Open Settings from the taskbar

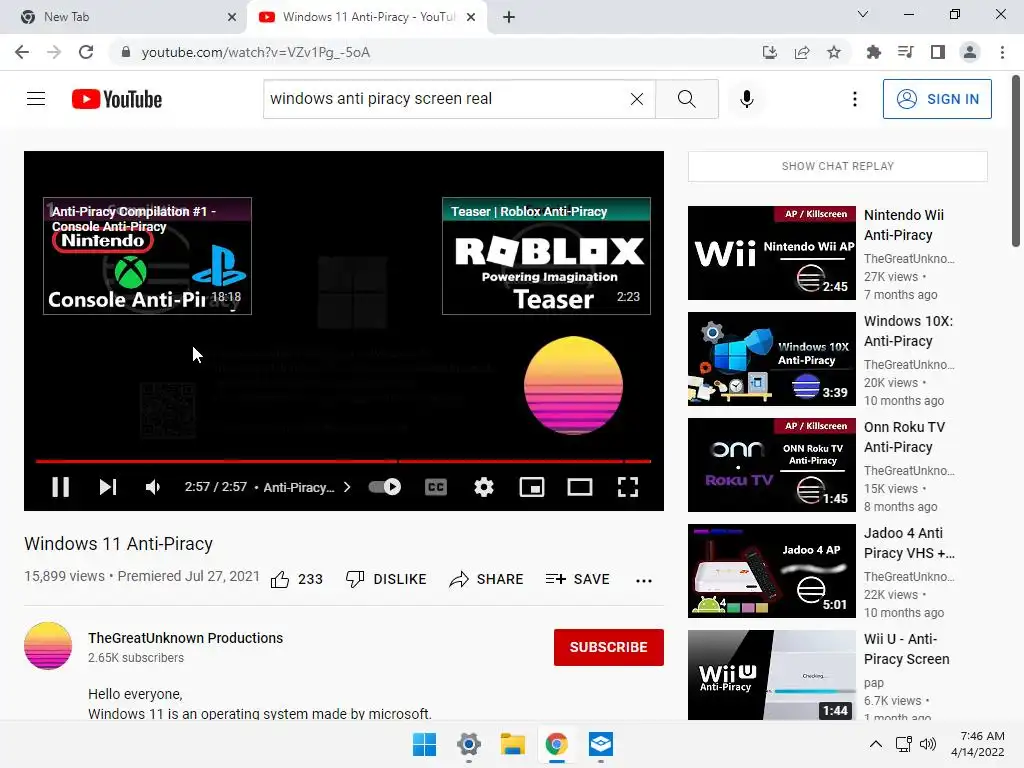pos(469,744)
